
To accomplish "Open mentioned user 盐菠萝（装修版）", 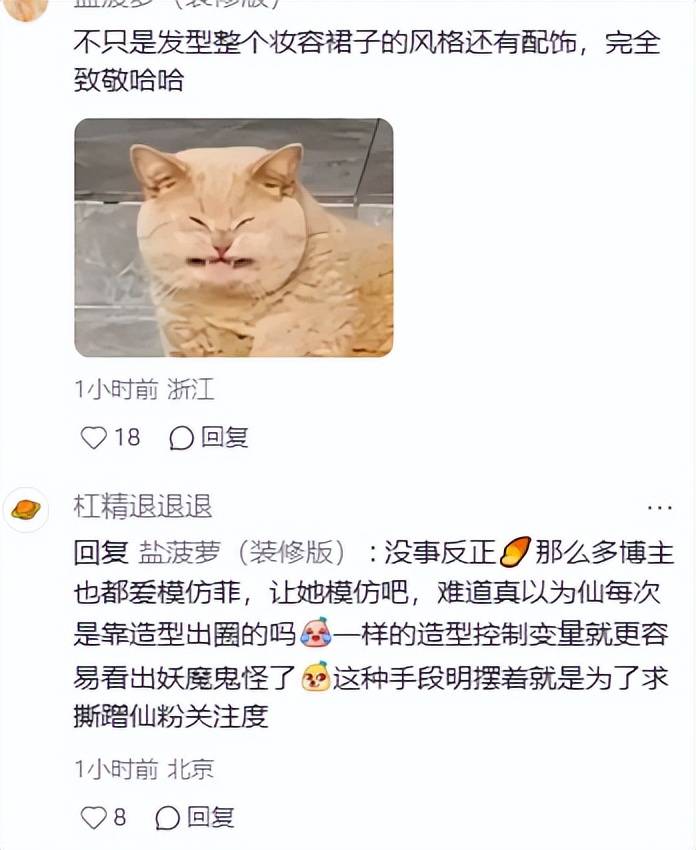I will coord(242,552).
